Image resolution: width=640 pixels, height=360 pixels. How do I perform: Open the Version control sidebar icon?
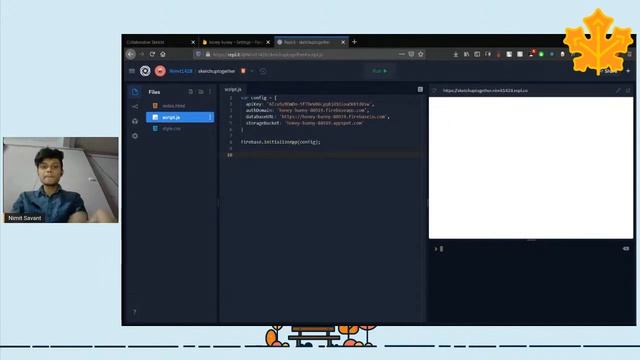[135, 107]
